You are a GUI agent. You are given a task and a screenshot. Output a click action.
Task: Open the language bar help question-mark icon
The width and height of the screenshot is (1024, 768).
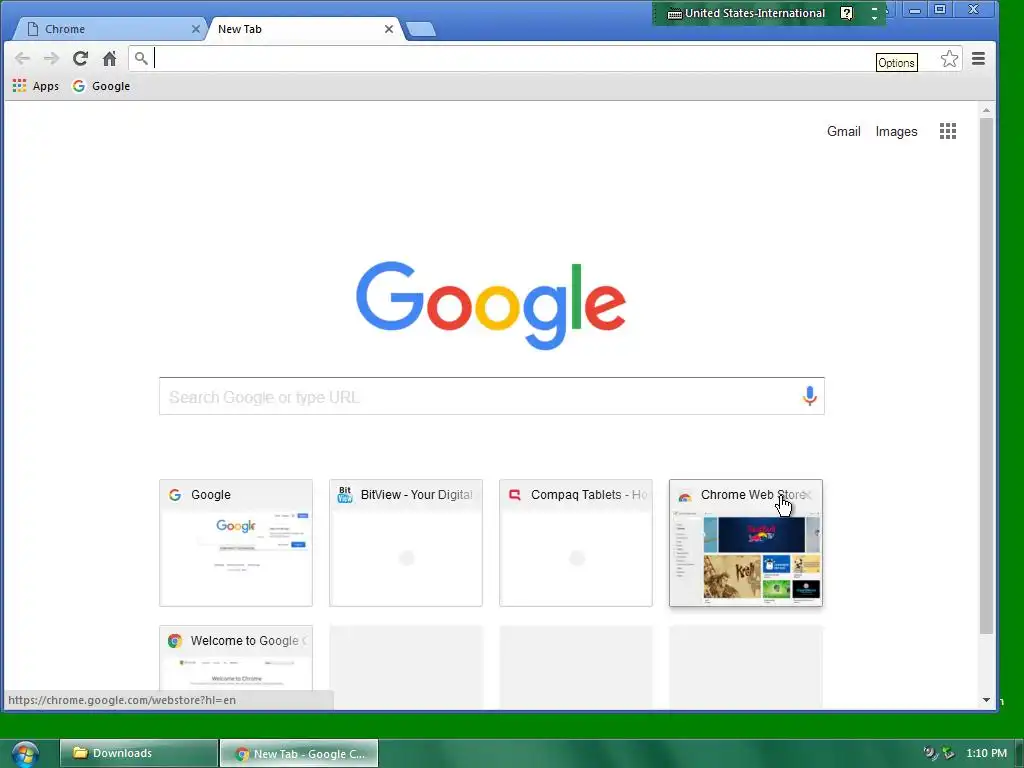point(846,13)
